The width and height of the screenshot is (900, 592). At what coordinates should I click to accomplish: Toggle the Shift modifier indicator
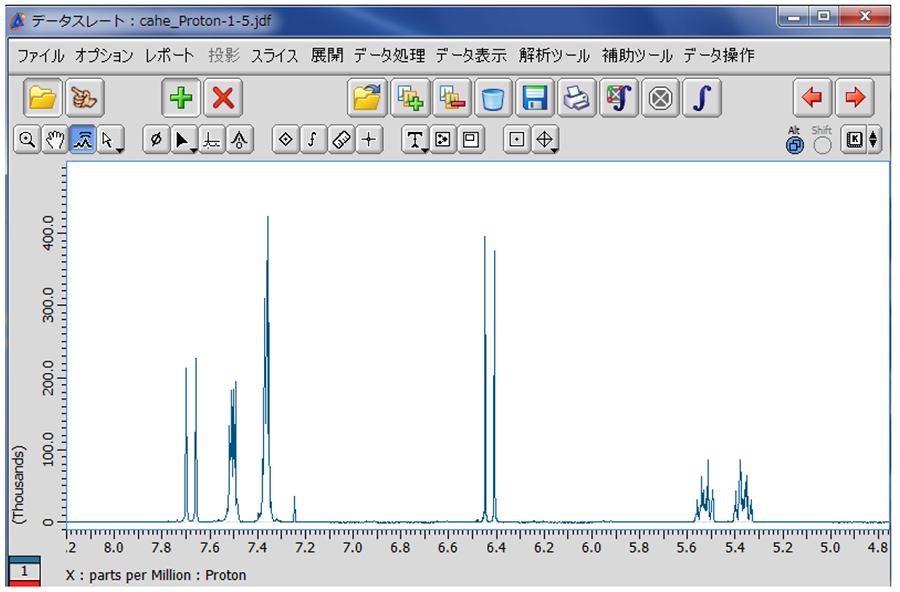822,145
